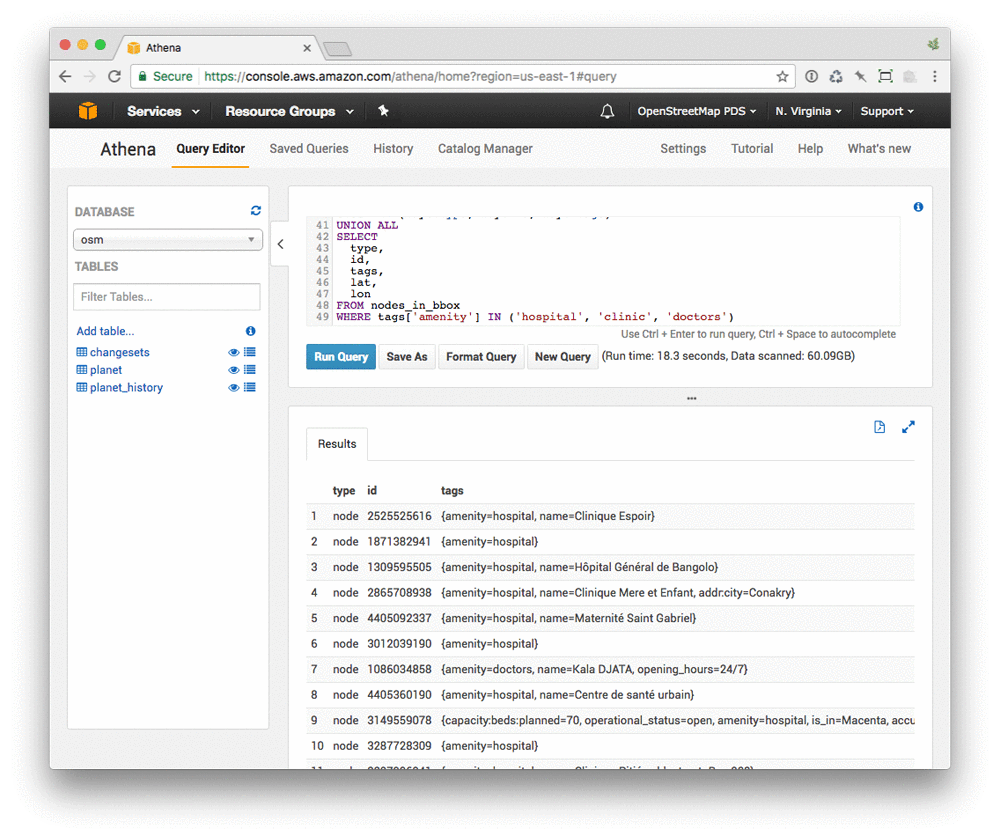Click the New Query button
Viewport: 1000px width, 840px height.
coord(562,357)
